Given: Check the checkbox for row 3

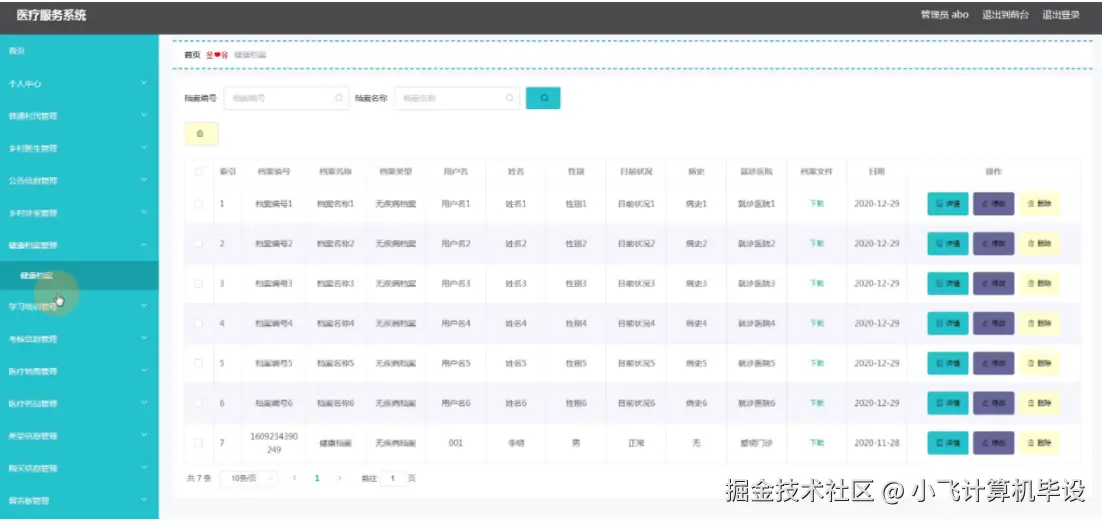Looking at the screenshot, I should point(199,283).
